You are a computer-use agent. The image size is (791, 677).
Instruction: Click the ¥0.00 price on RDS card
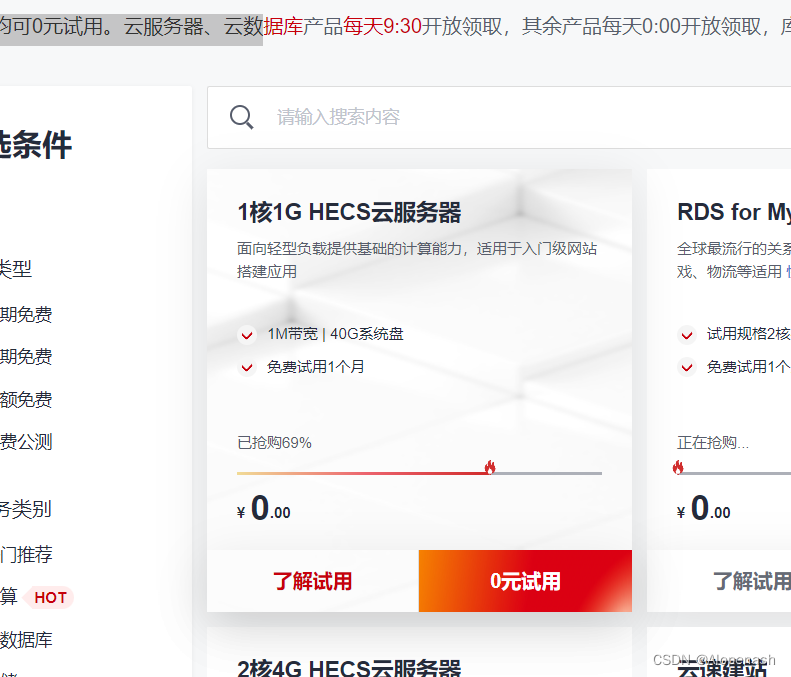(703, 508)
